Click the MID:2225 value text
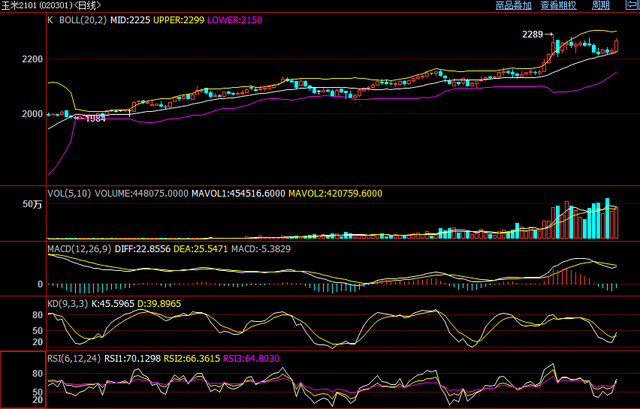640x409 pixels. coord(130,19)
